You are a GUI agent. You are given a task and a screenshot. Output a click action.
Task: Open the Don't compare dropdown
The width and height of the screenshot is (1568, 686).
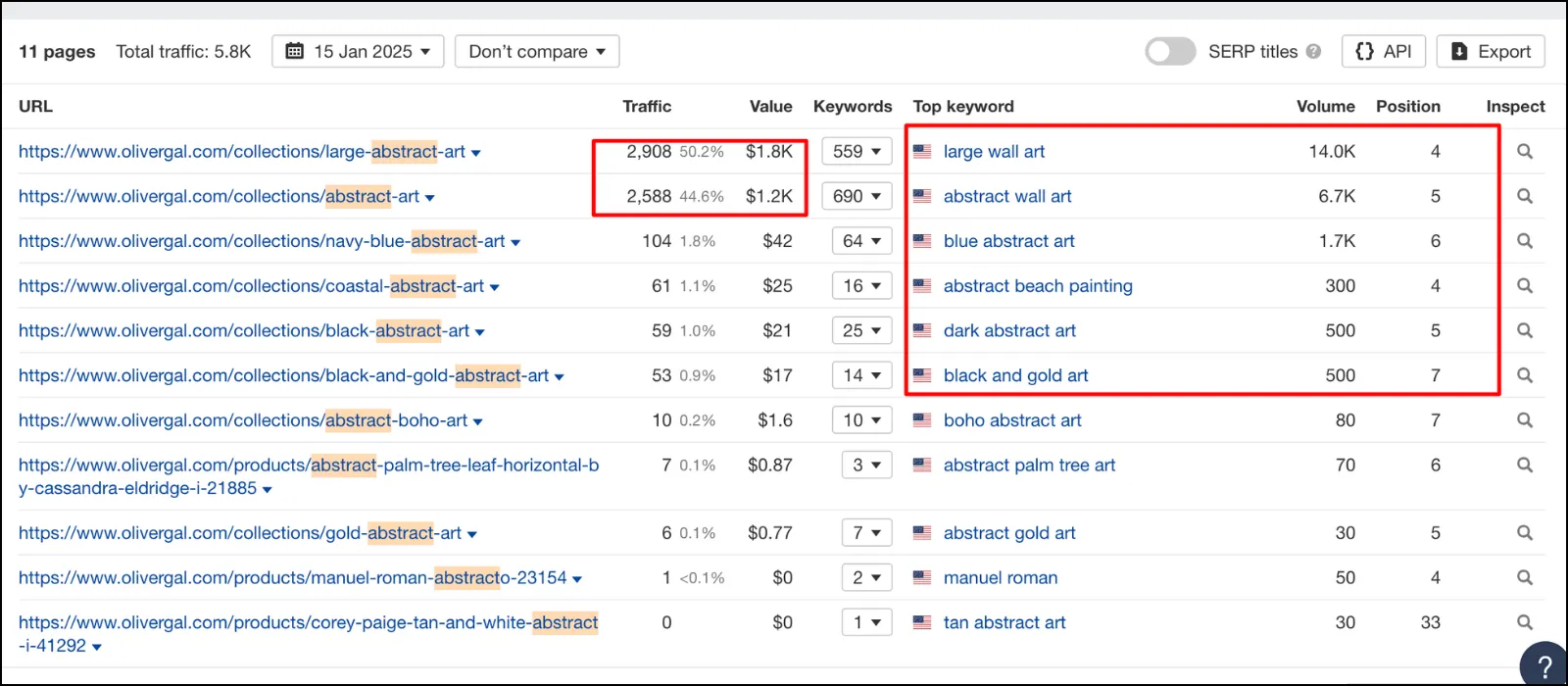(537, 52)
